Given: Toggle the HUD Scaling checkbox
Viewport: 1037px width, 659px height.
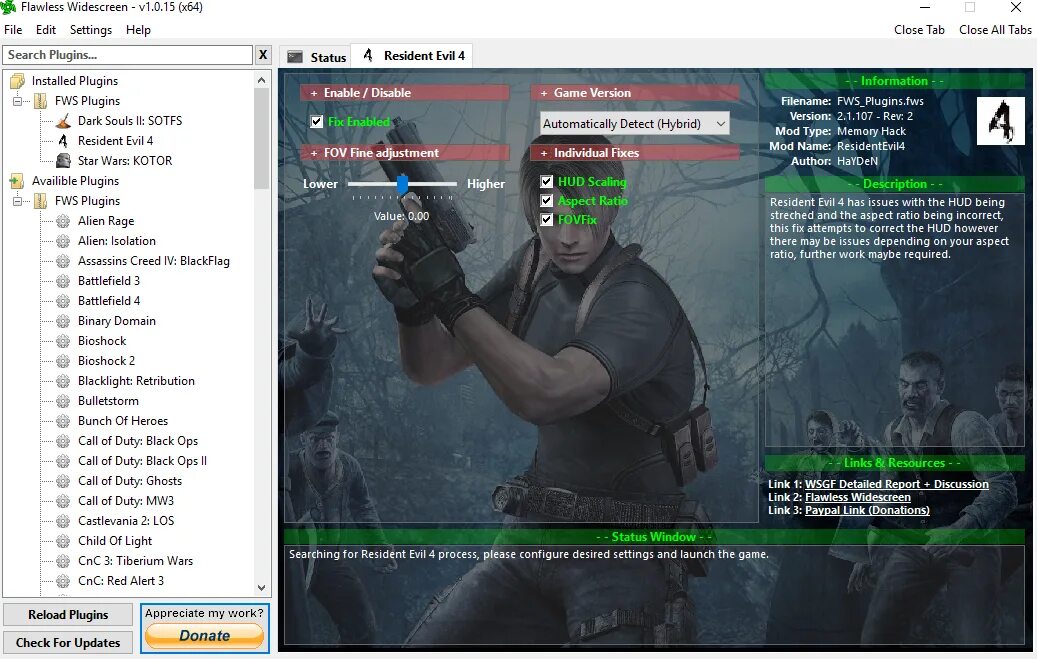Looking at the screenshot, I should pyautogui.click(x=547, y=181).
